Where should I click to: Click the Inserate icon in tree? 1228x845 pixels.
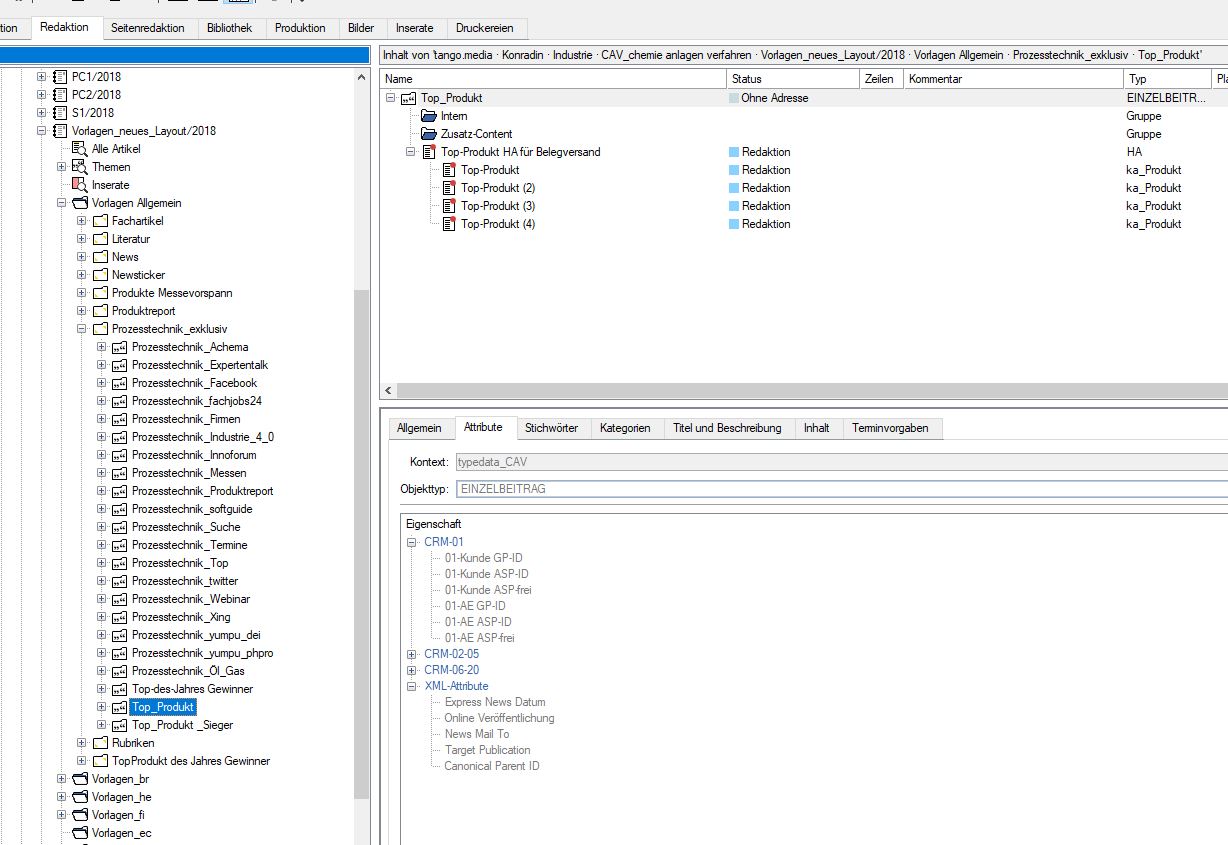[79, 185]
